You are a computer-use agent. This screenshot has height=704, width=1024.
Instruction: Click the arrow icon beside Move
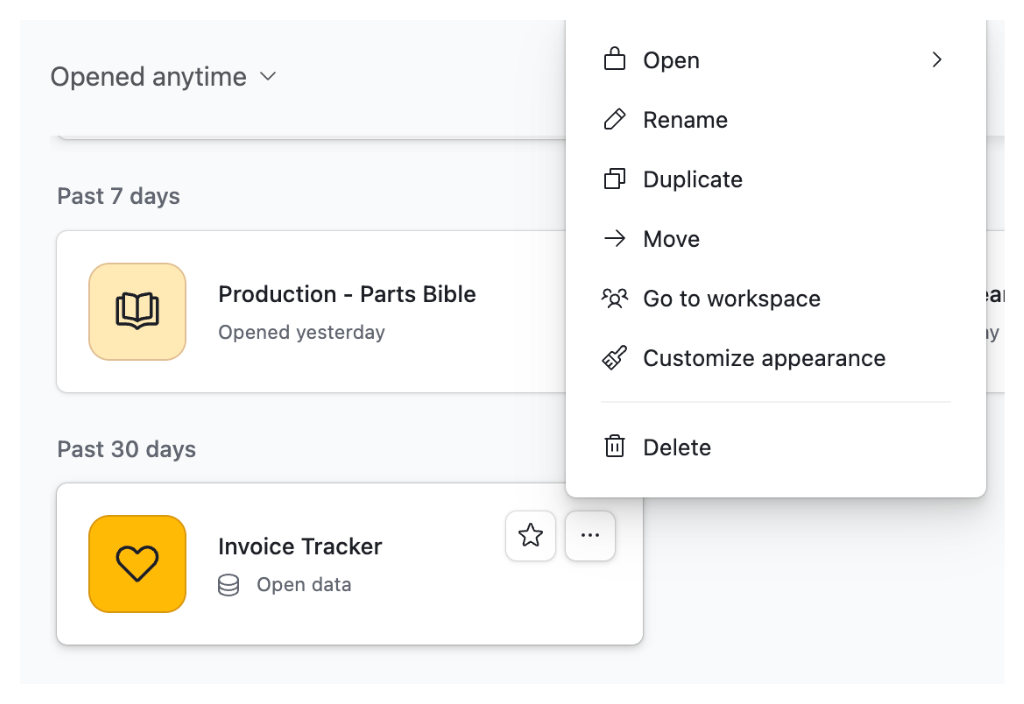[x=614, y=239]
